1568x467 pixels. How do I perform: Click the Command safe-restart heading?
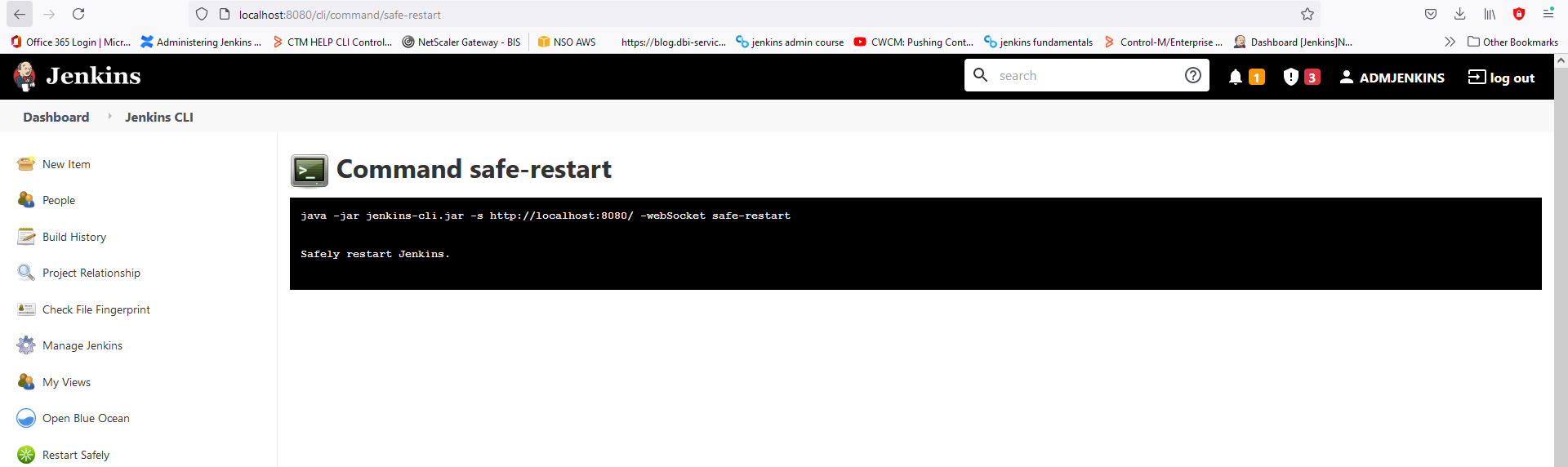(474, 169)
